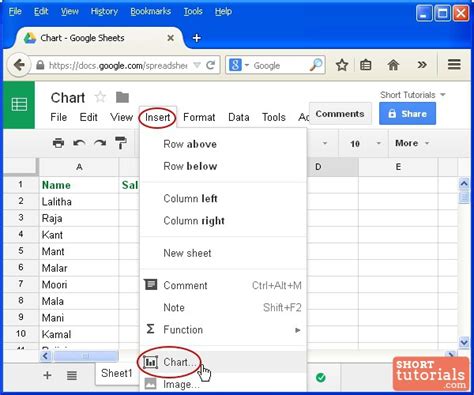The width and height of the screenshot is (474, 395).
Task: Select column E header
Action: 398,167
